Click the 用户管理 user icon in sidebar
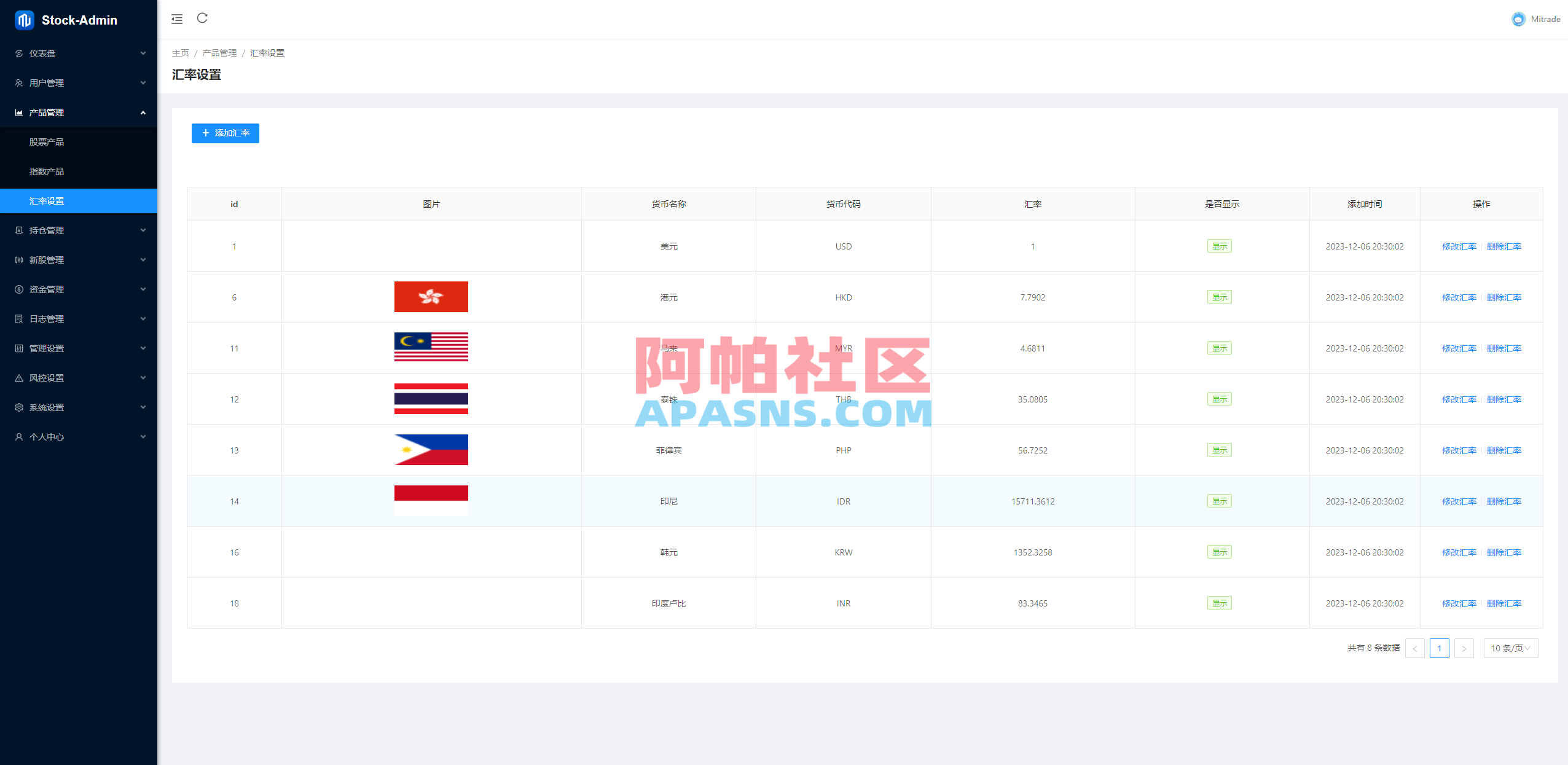 click(18, 82)
